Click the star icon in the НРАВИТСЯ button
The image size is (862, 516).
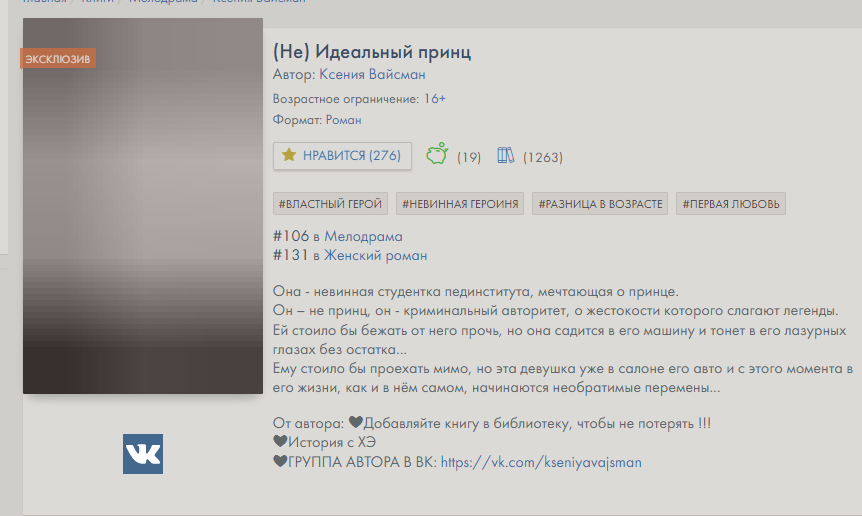(289, 155)
